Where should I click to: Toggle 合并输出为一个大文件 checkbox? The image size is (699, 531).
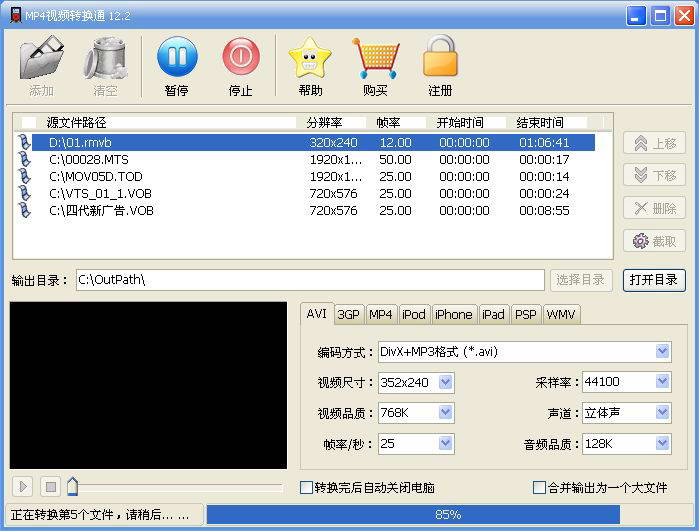pyautogui.click(x=540, y=488)
